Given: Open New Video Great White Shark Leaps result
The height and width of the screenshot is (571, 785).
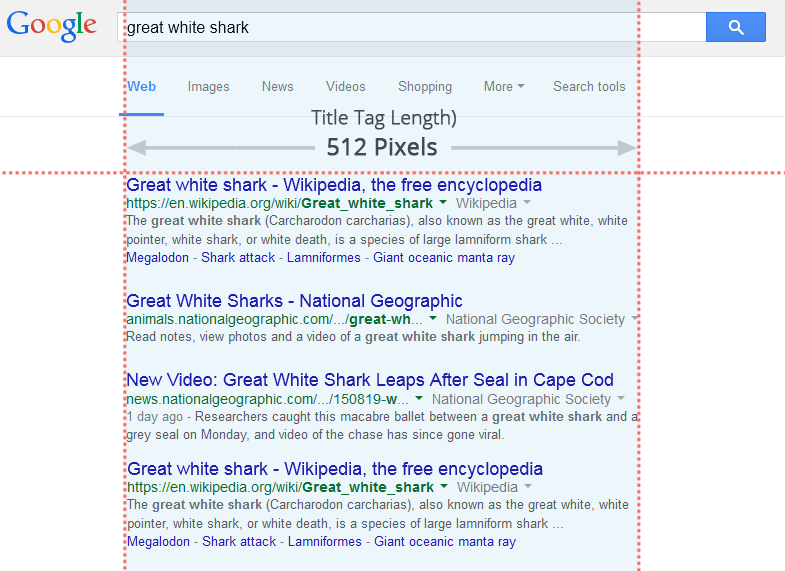Looking at the screenshot, I should click(370, 380).
